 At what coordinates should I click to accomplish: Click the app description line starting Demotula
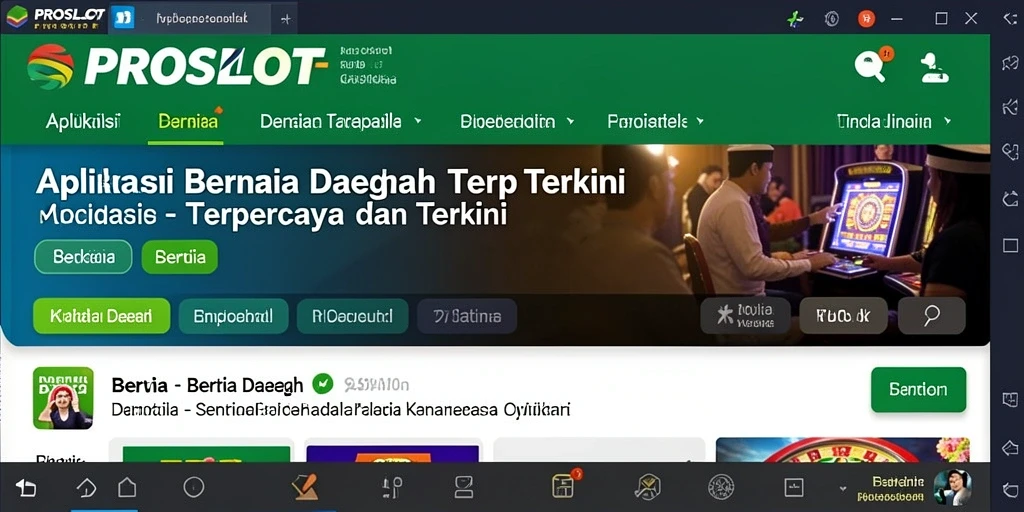[341, 411]
